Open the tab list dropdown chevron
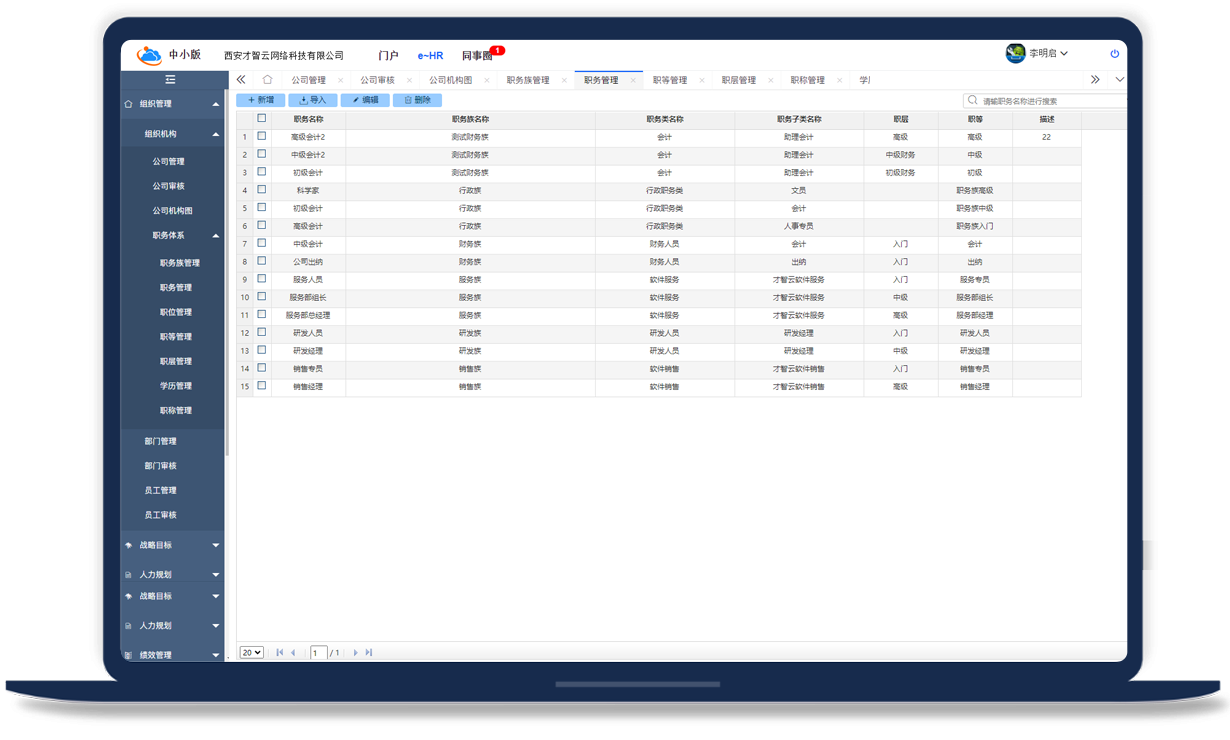This screenshot has width=1230, height=740. (x=1119, y=80)
